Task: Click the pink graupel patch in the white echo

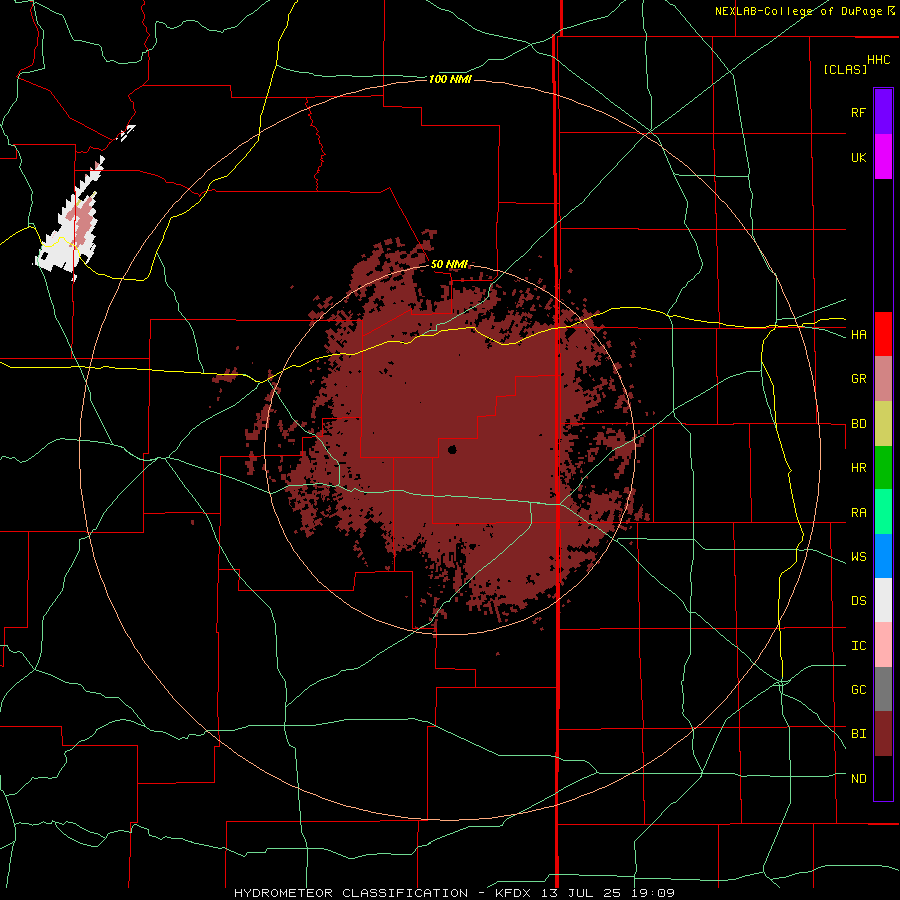Action: [82, 222]
